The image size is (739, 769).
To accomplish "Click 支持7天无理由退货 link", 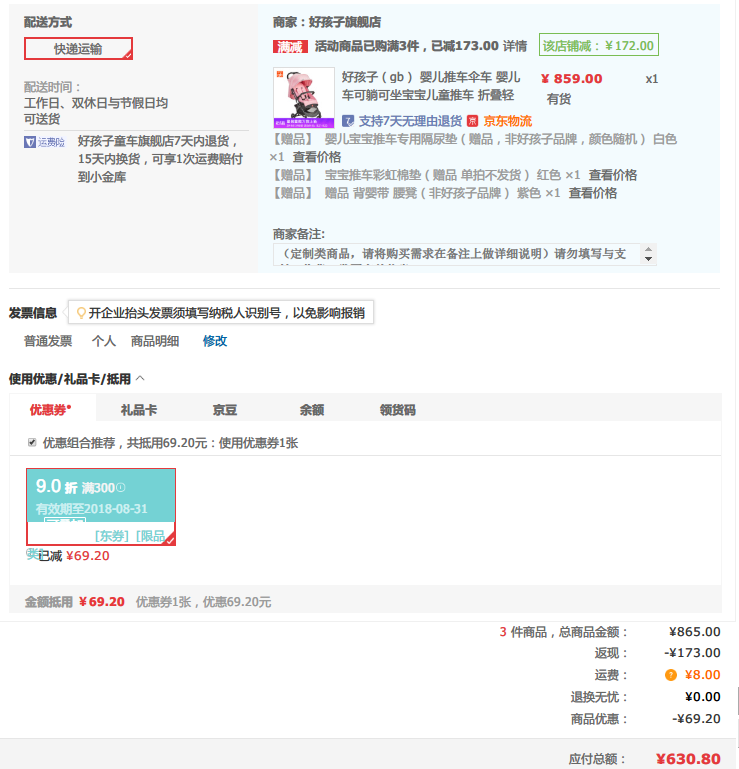I will pos(410,121).
